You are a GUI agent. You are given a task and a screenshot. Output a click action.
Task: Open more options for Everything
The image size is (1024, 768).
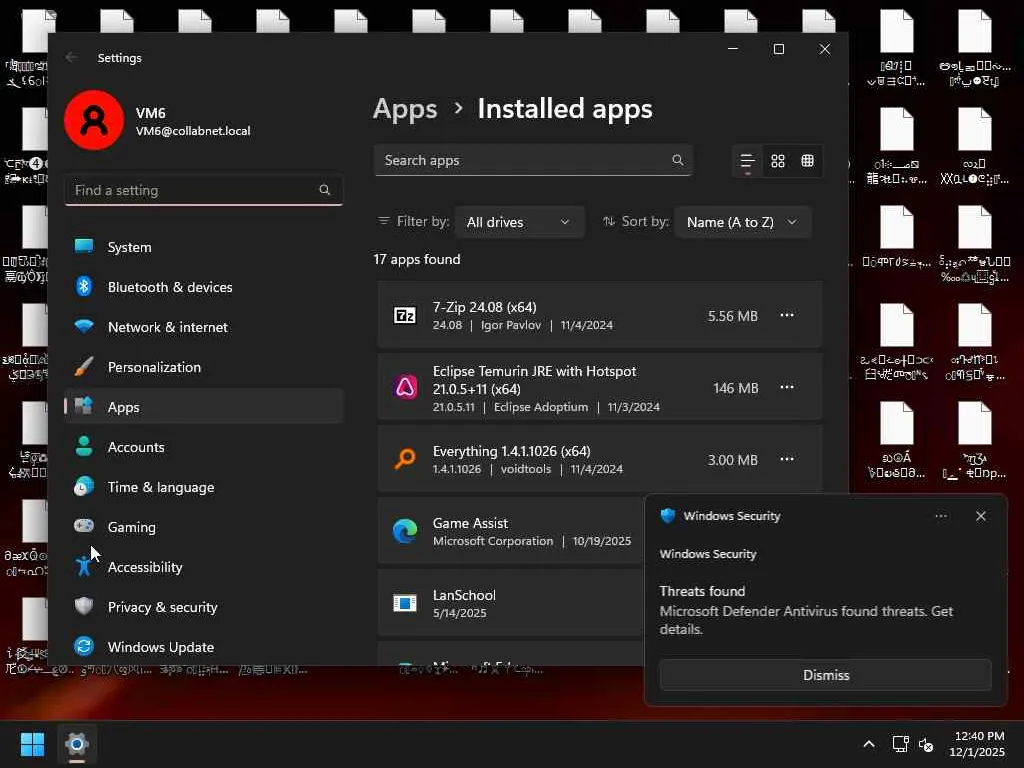point(787,458)
